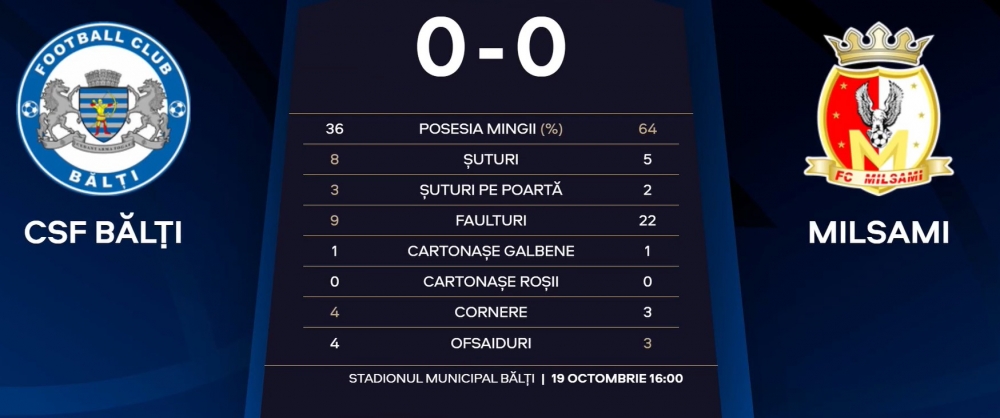Viewport: 1000px width, 418px height.
Task: Click the CSF Bălți club crest logo
Action: 103,108
